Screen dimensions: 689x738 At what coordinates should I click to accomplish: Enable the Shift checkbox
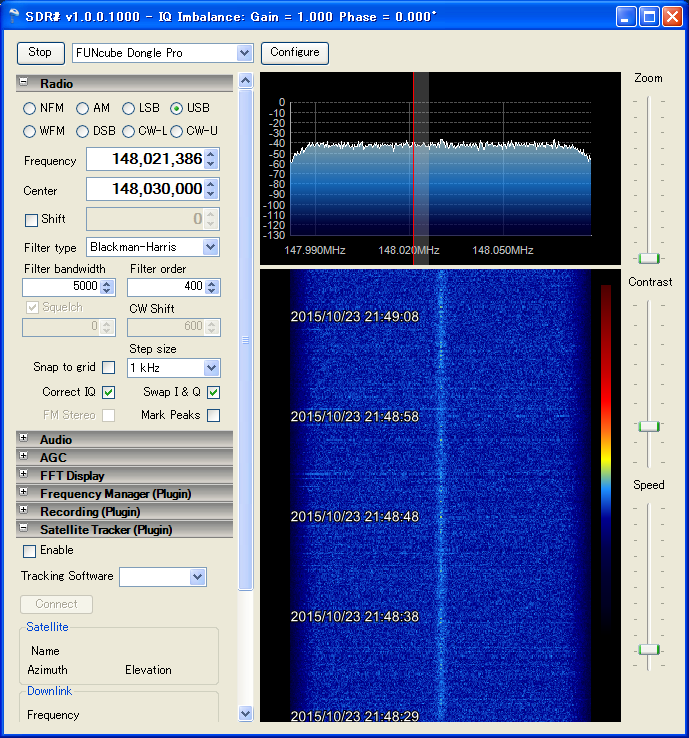pos(31,219)
